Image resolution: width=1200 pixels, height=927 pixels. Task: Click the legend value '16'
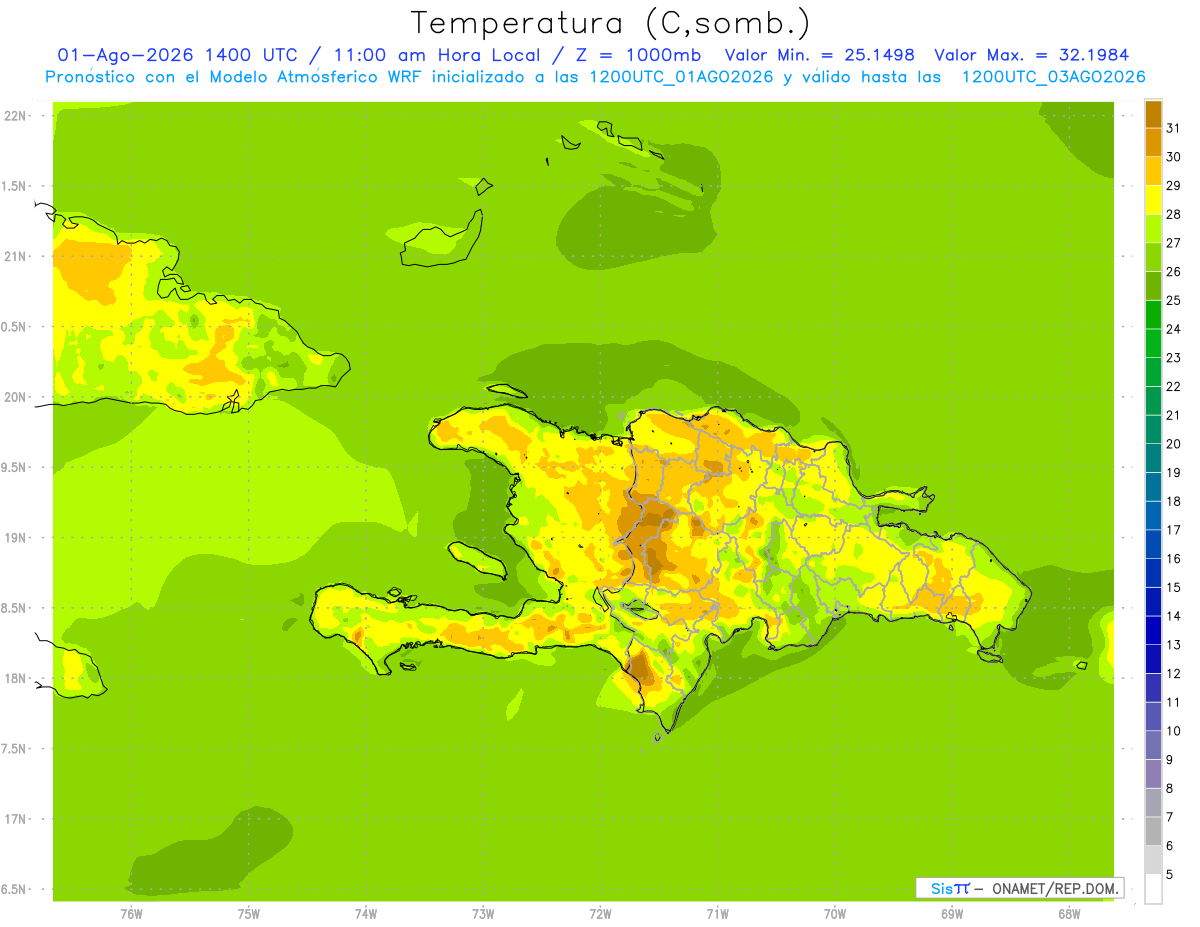pos(1174,559)
